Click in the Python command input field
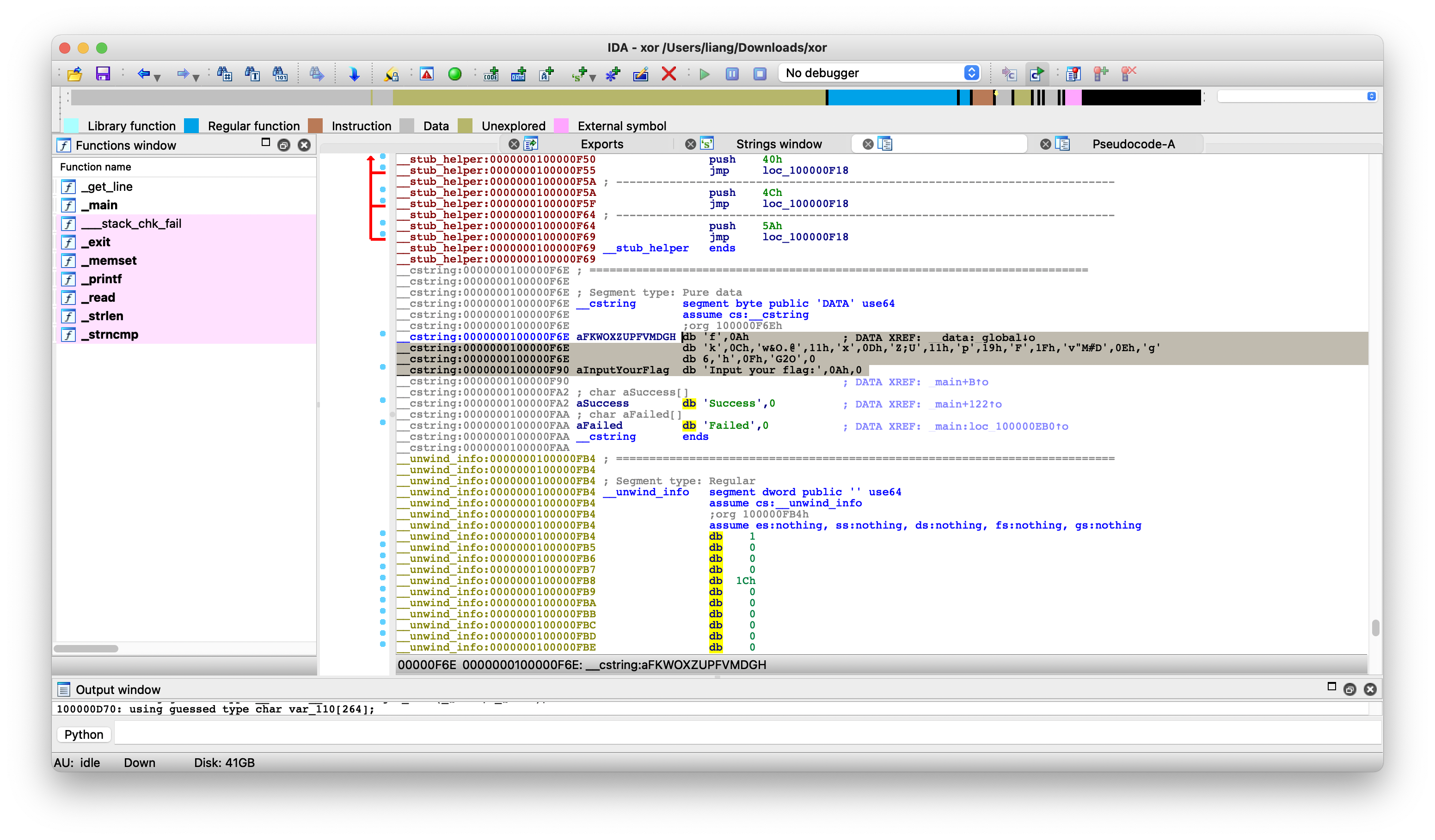Viewport: 1435px width, 840px height. click(x=740, y=734)
